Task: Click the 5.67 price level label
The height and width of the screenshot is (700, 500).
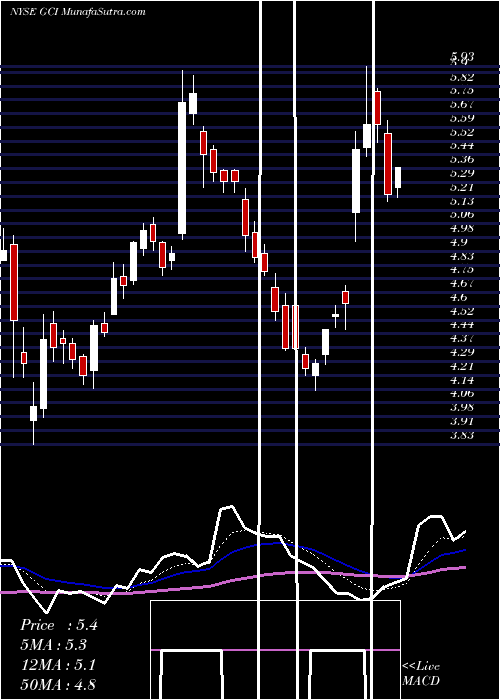Action: click(462, 105)
